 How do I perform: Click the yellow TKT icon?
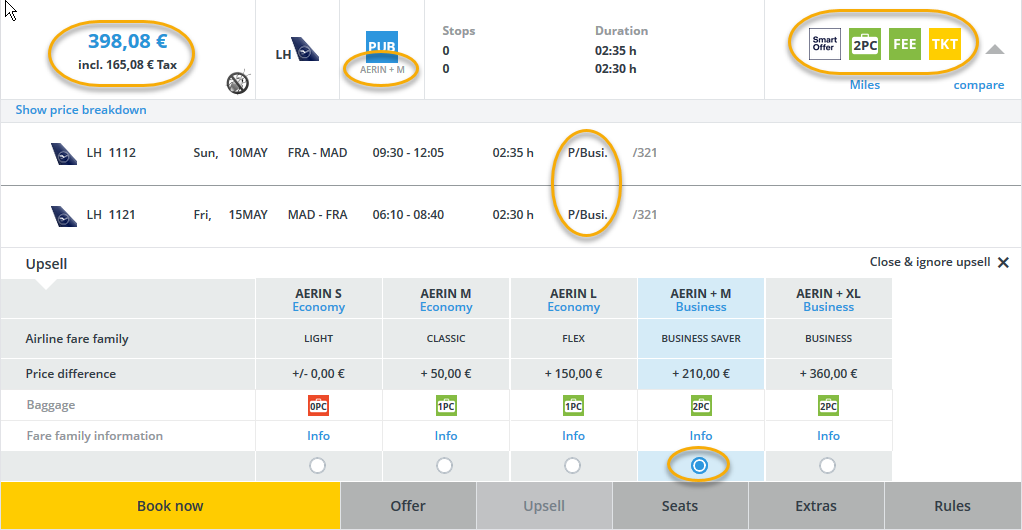[x=944, y=44]
